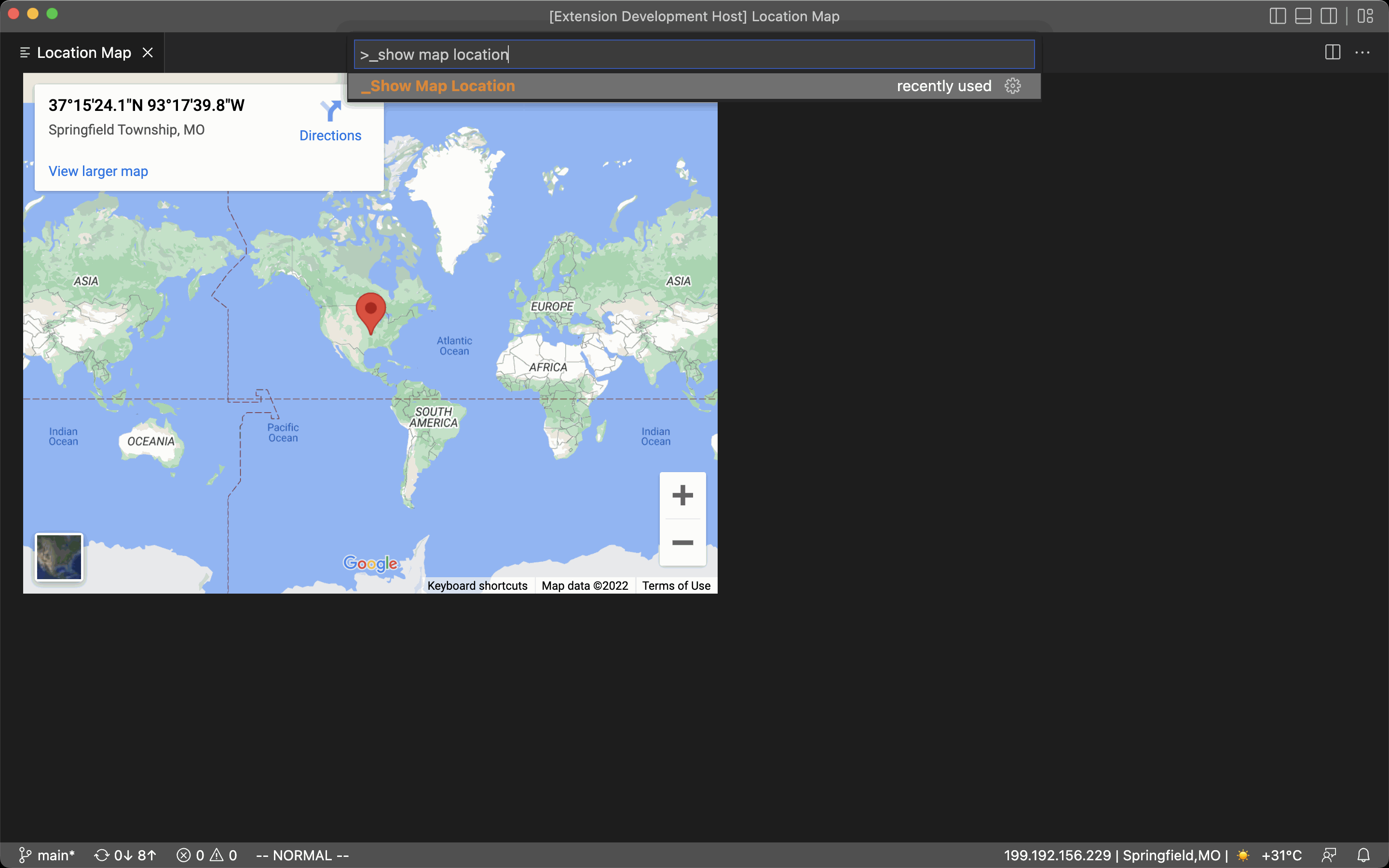This screenshot has height=868, width=1389.
Task: Click the red map location pin
Action: [x=371, y=311]
